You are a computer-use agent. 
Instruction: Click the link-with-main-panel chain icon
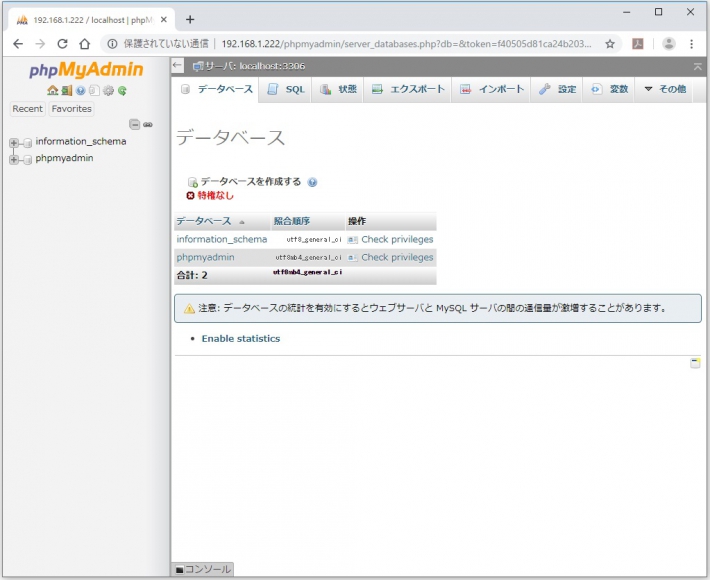click(148, 124)
